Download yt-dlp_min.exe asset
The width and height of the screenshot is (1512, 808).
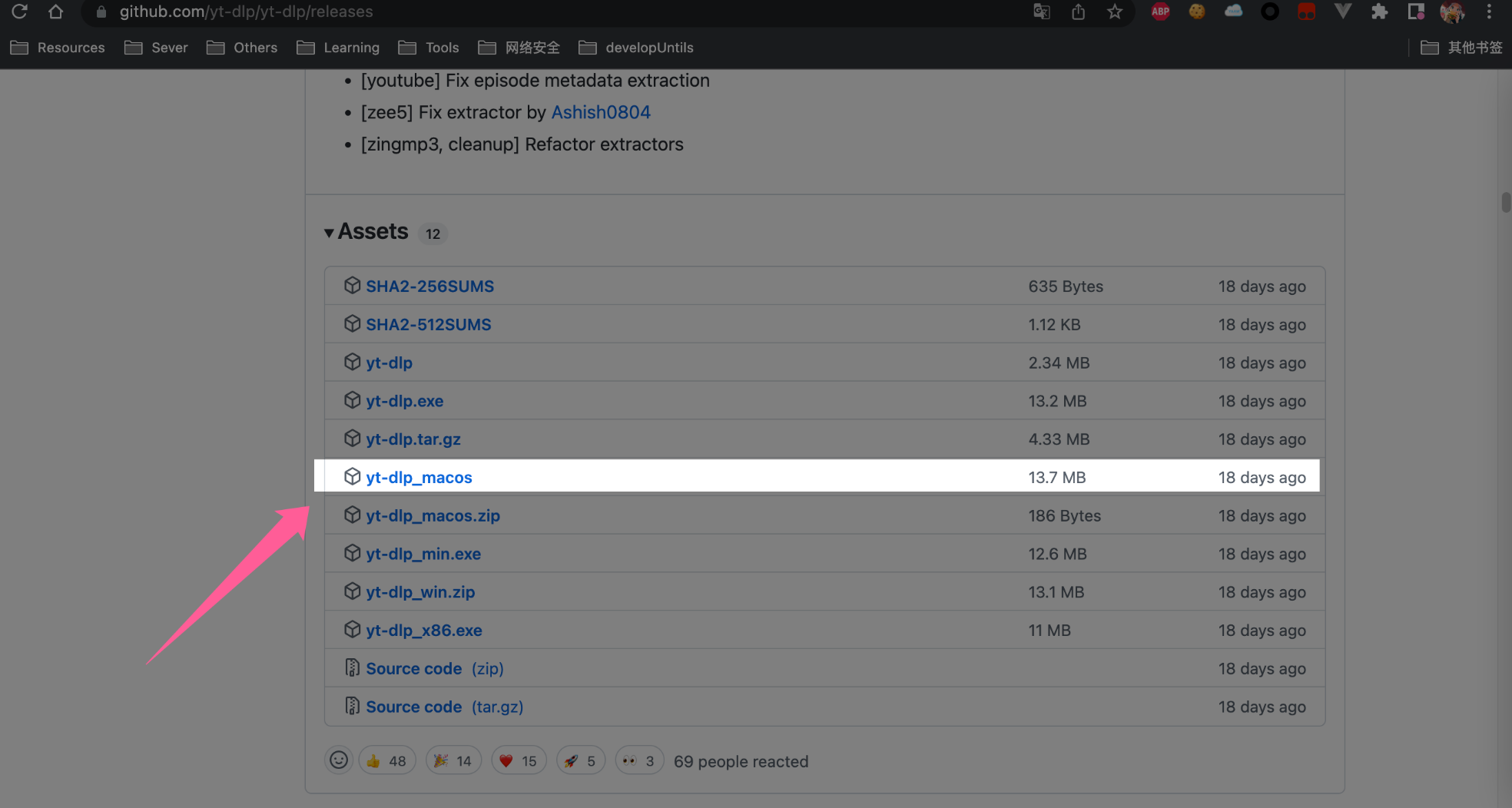423,554
